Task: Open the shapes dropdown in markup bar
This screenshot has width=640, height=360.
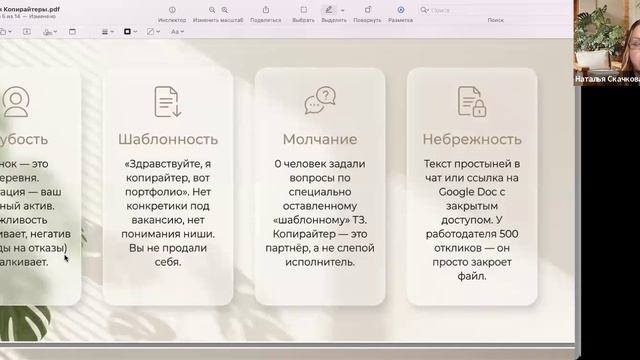Action: click(5, 31)
